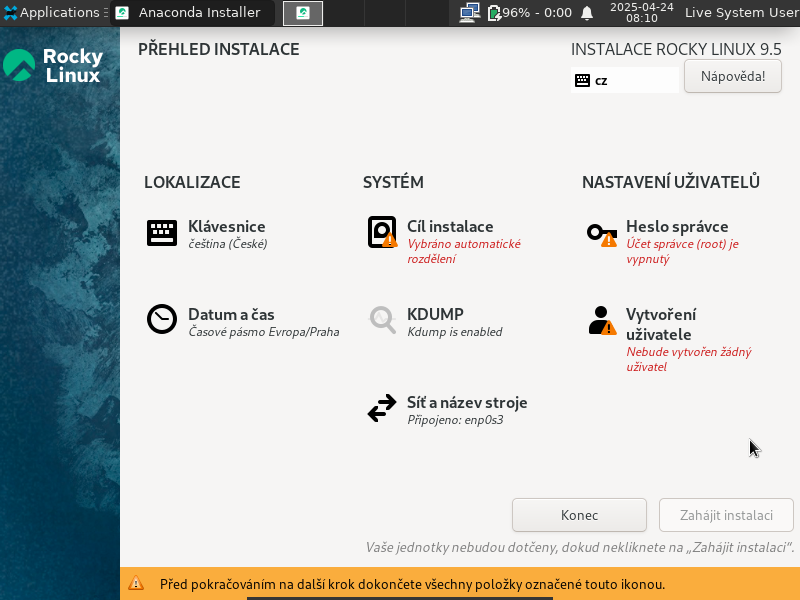Open Síť a název stroje settings
The image size is (800, 600).
pyautogui.click(x=466, y=403)
